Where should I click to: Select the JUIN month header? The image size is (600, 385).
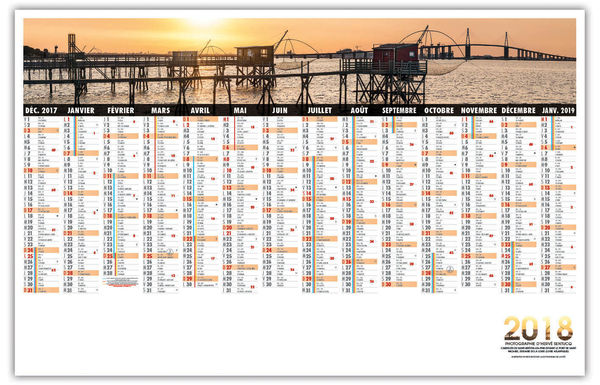280,110
